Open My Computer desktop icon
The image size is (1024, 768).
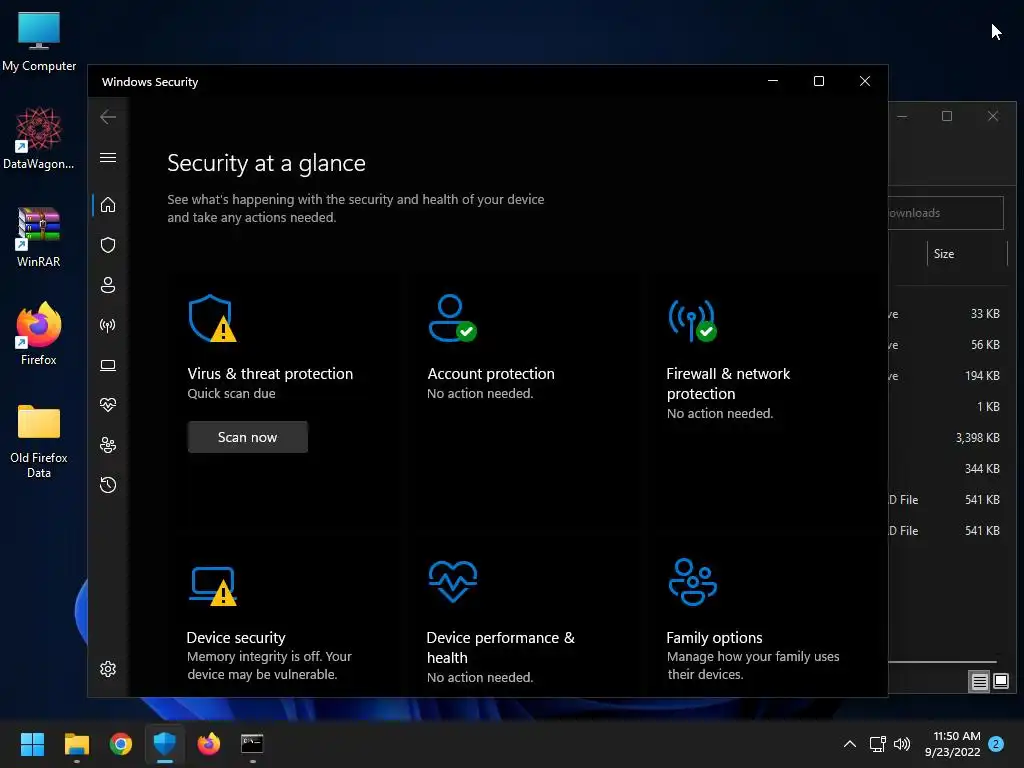pos(39,42)
